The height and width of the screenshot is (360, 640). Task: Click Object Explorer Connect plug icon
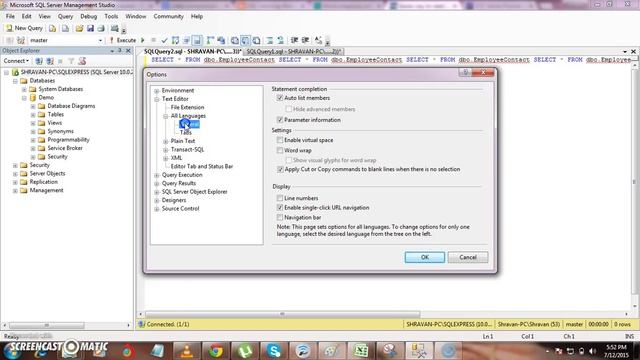click(39, 61)
